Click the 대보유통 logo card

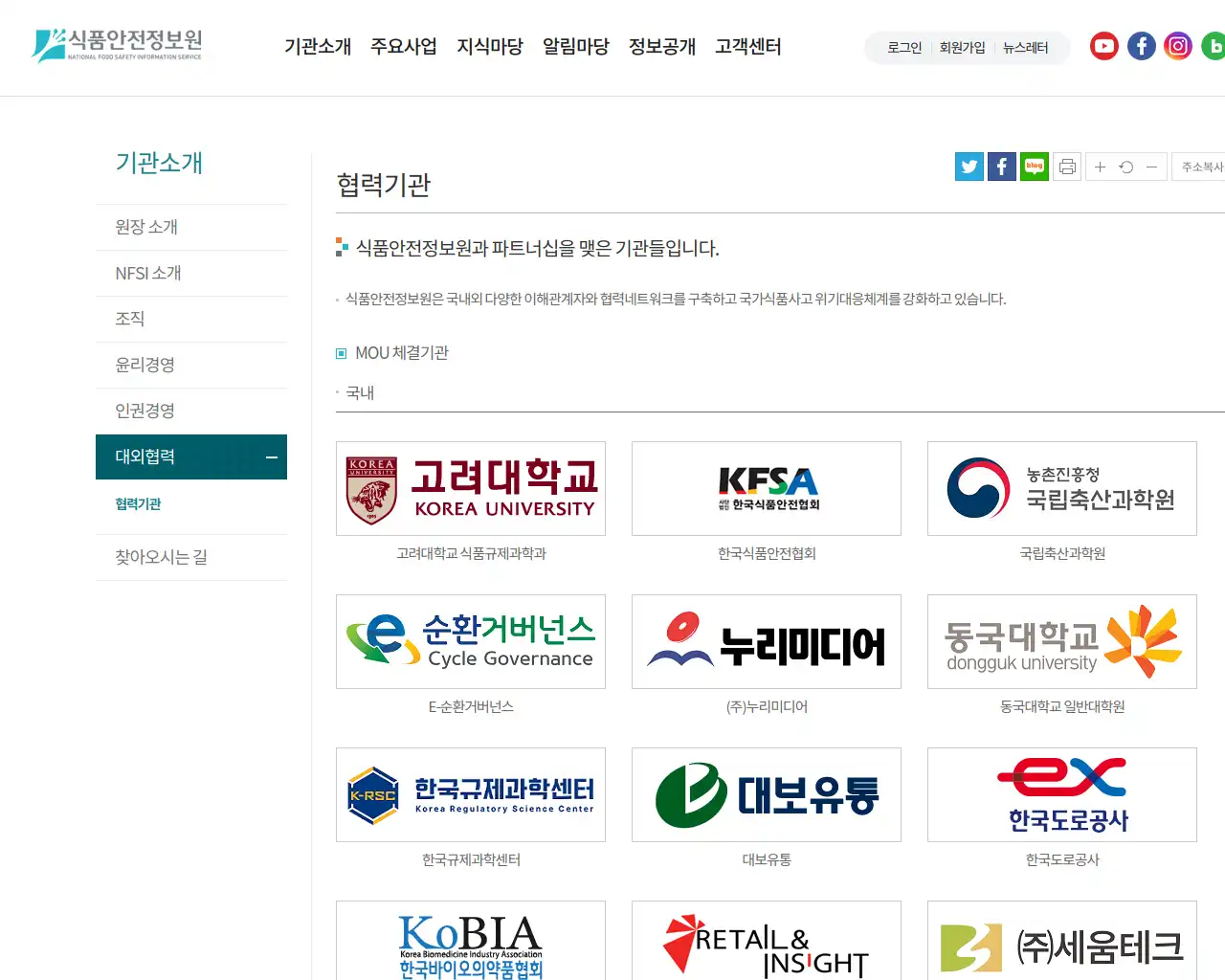[x=767, y=794]
